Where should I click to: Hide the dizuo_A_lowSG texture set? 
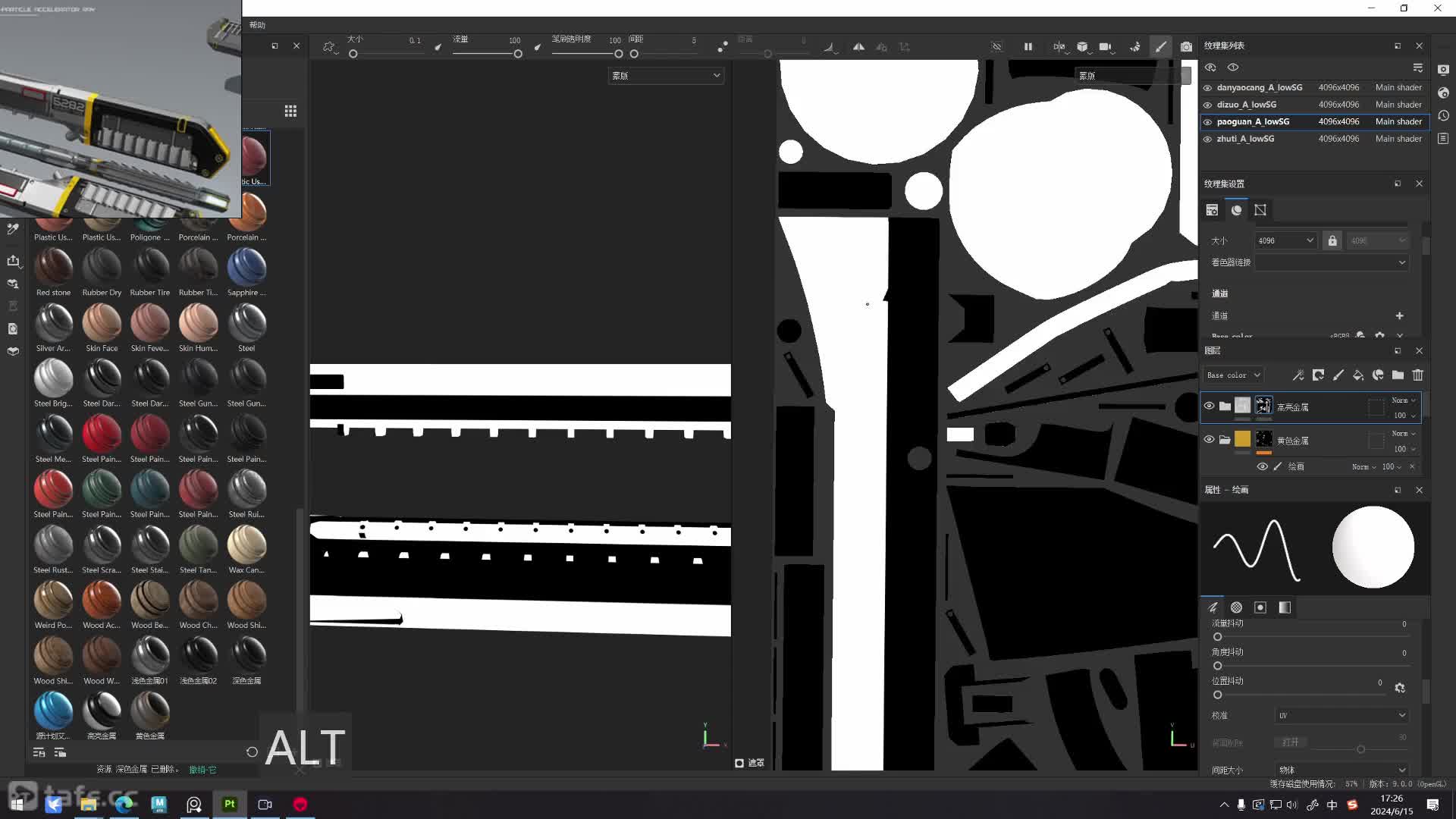(1207, 105)
